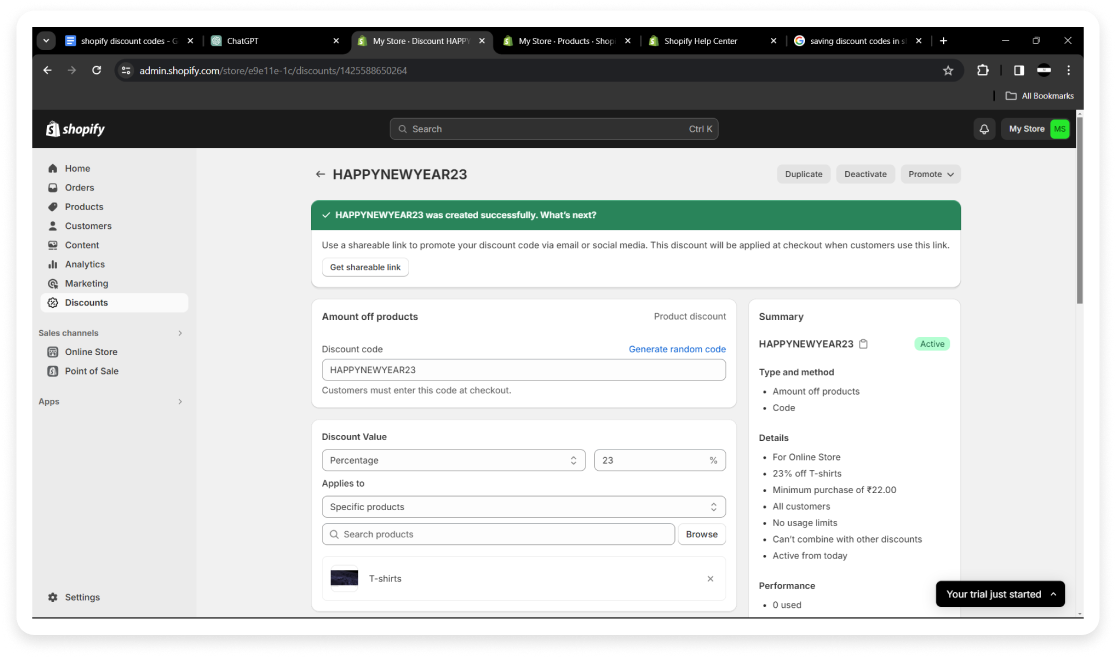Copy HAPPYNEWYEAR23 code via clipboard icon
The width and height of the screenshot is (1116, 658).
click(863, 344)
